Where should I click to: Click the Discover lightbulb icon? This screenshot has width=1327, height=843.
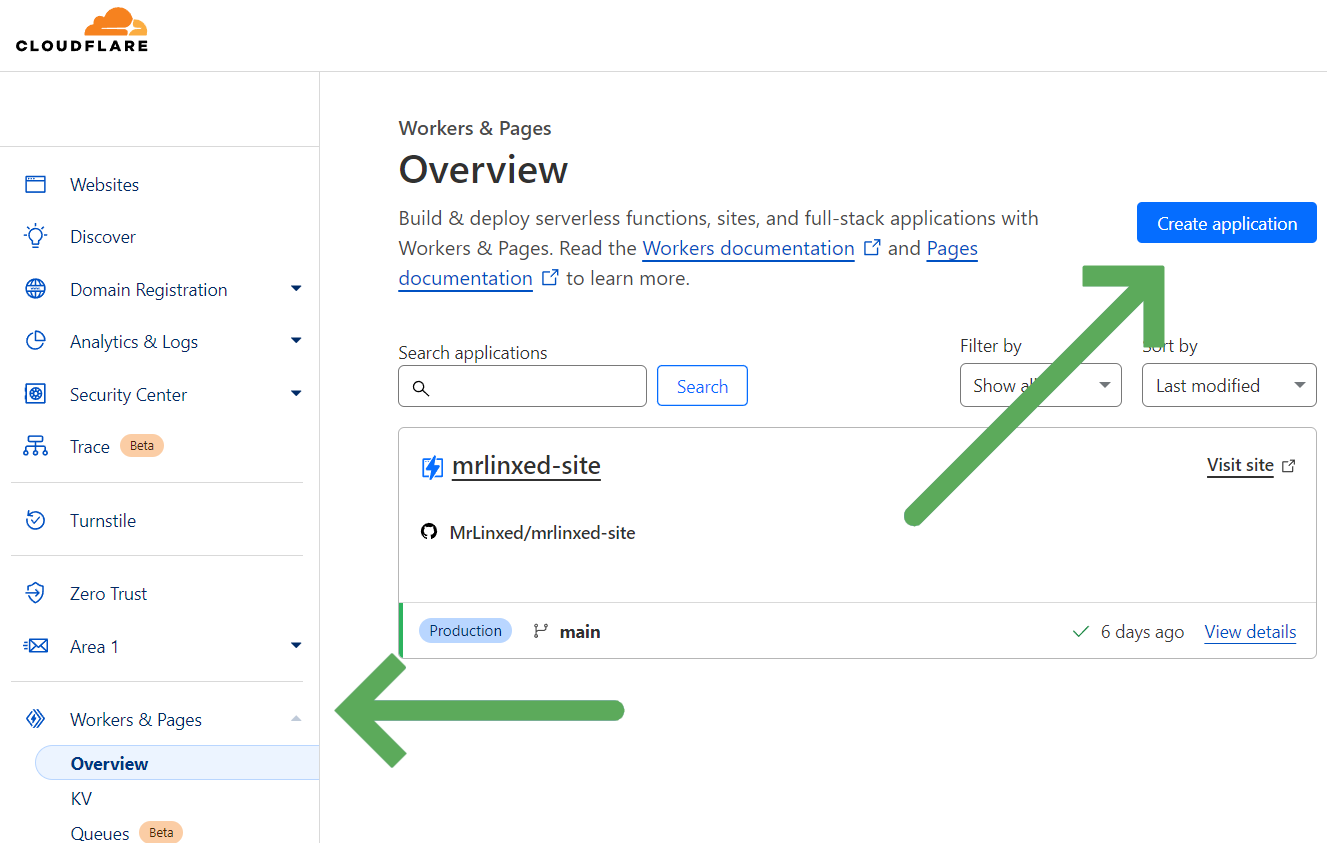(35, 236)
